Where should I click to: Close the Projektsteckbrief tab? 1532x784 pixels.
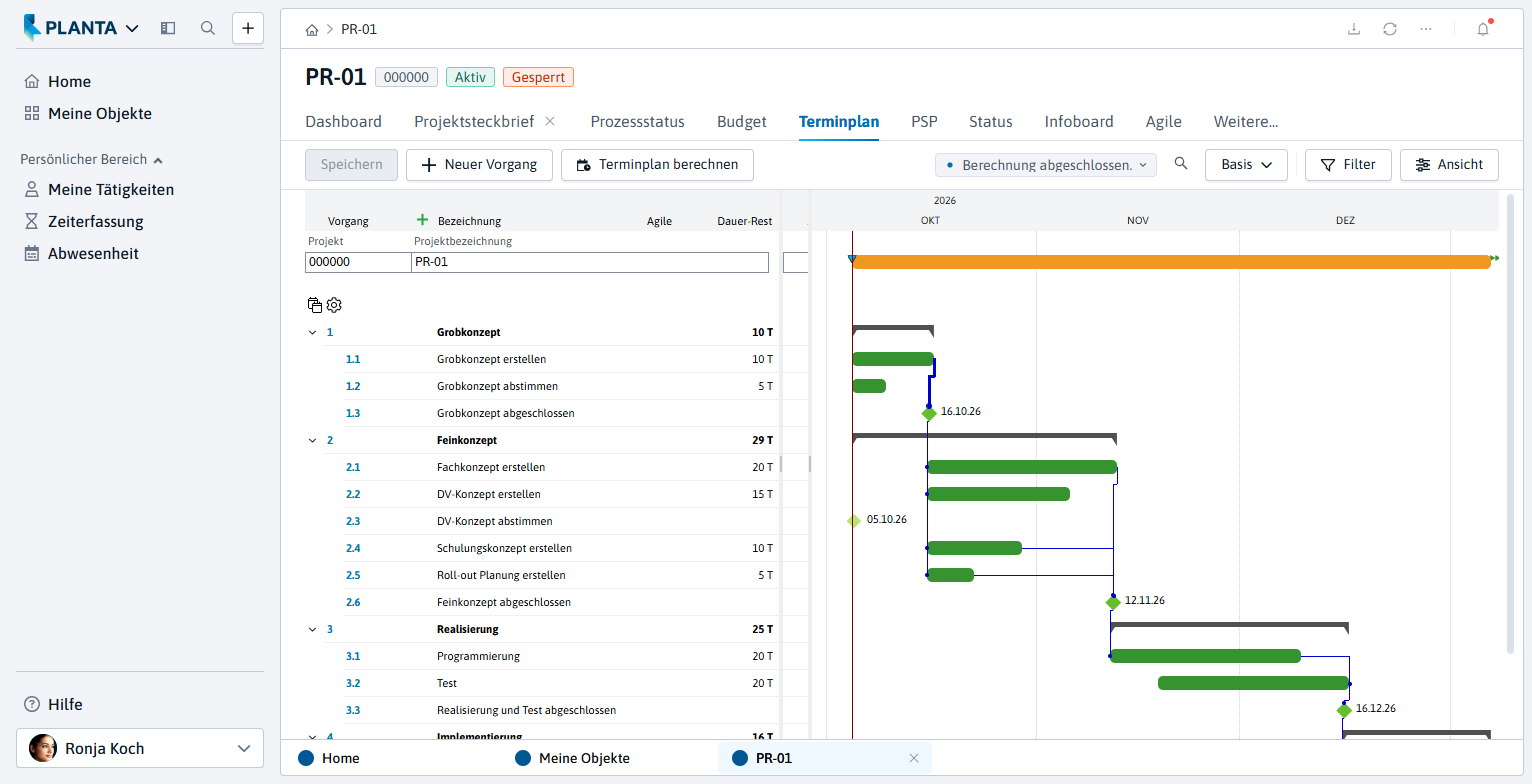click(x=550, y=121)
